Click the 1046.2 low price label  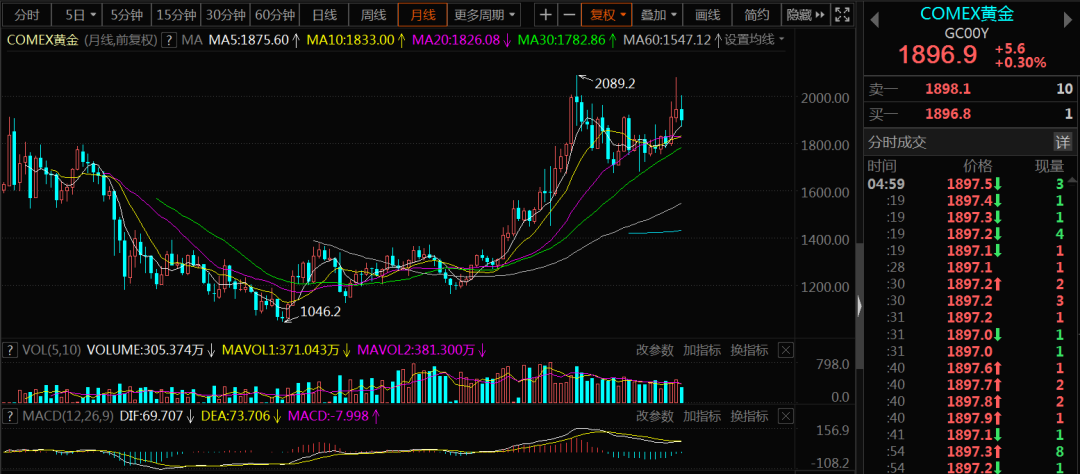319,311
